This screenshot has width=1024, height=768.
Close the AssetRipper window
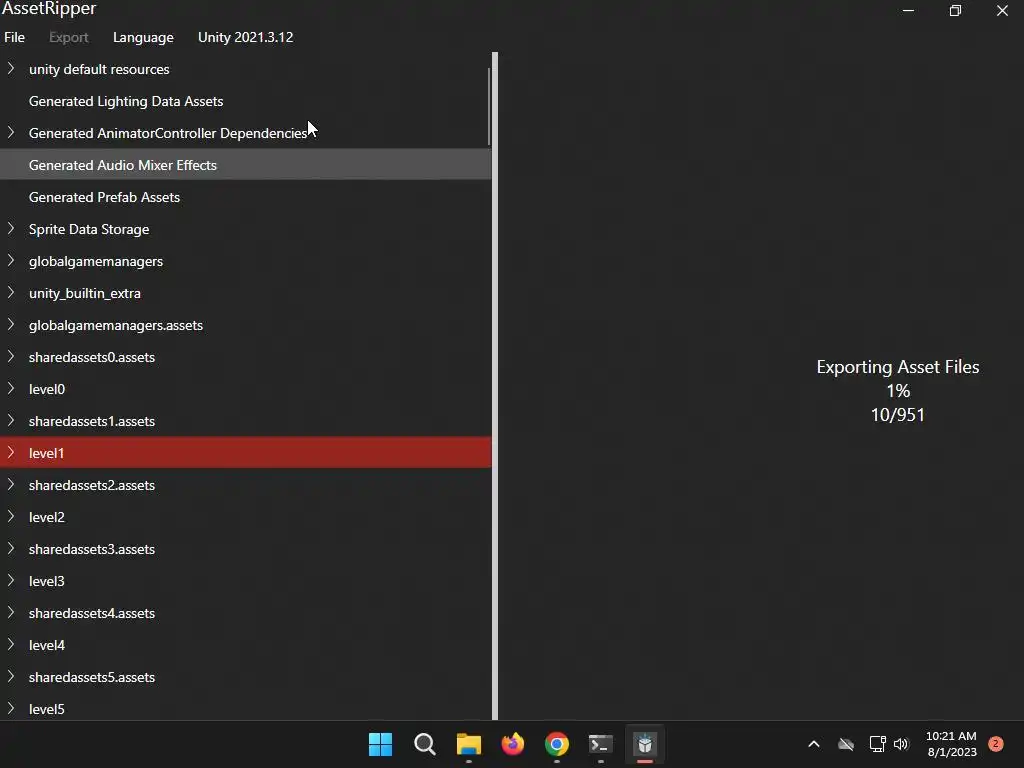[x=1002, y=10]
